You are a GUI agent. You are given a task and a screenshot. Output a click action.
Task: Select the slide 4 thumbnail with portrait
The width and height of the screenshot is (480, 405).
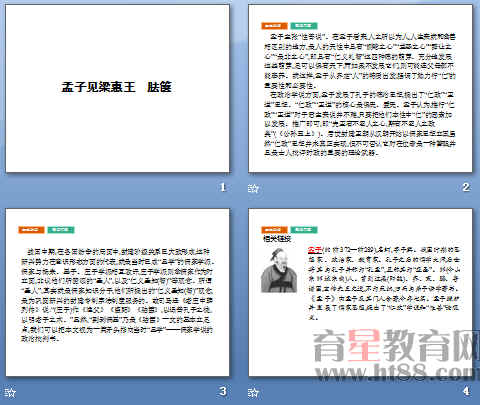click(360, 292)
